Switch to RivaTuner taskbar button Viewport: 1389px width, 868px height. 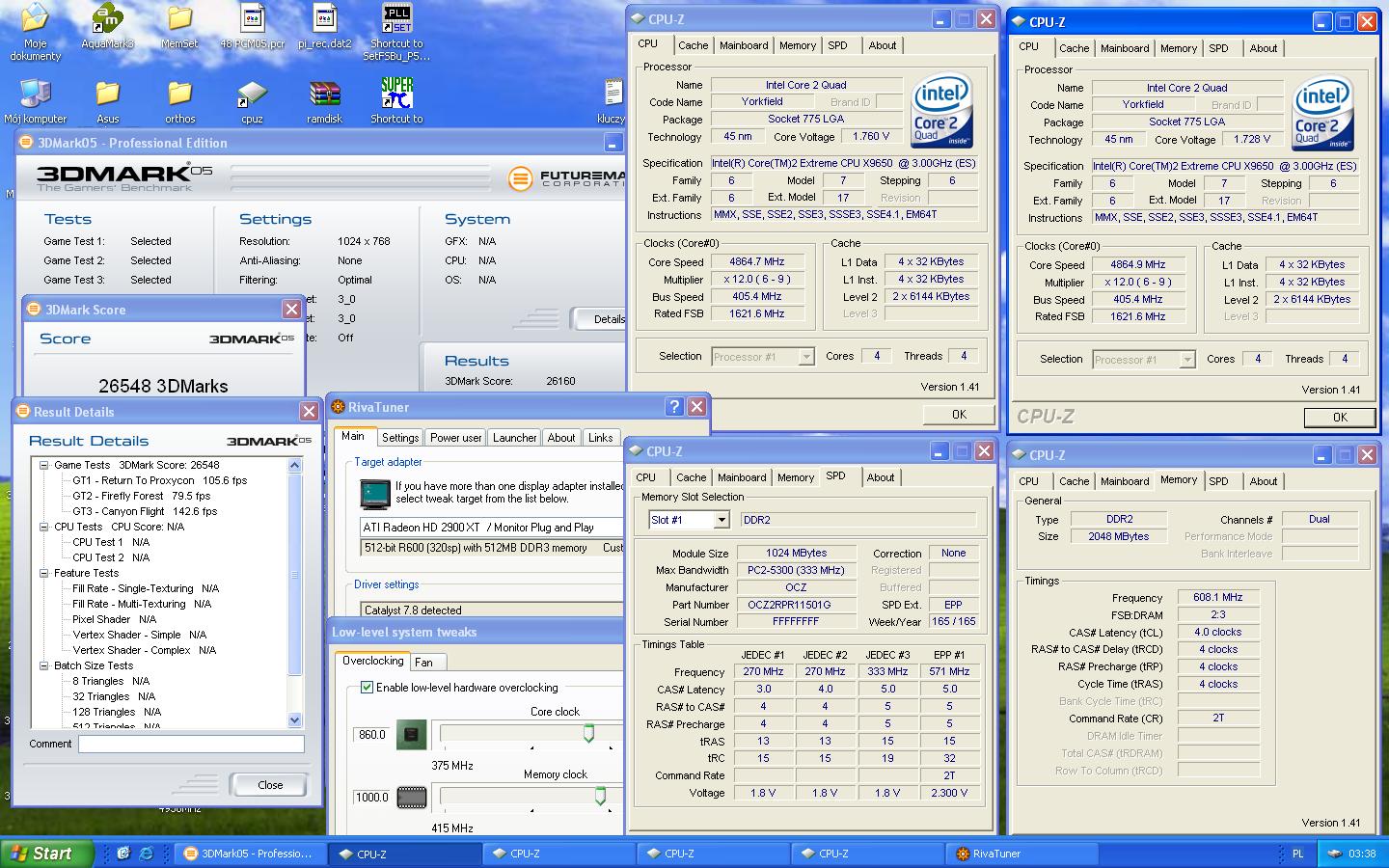tap(1022, 854)
